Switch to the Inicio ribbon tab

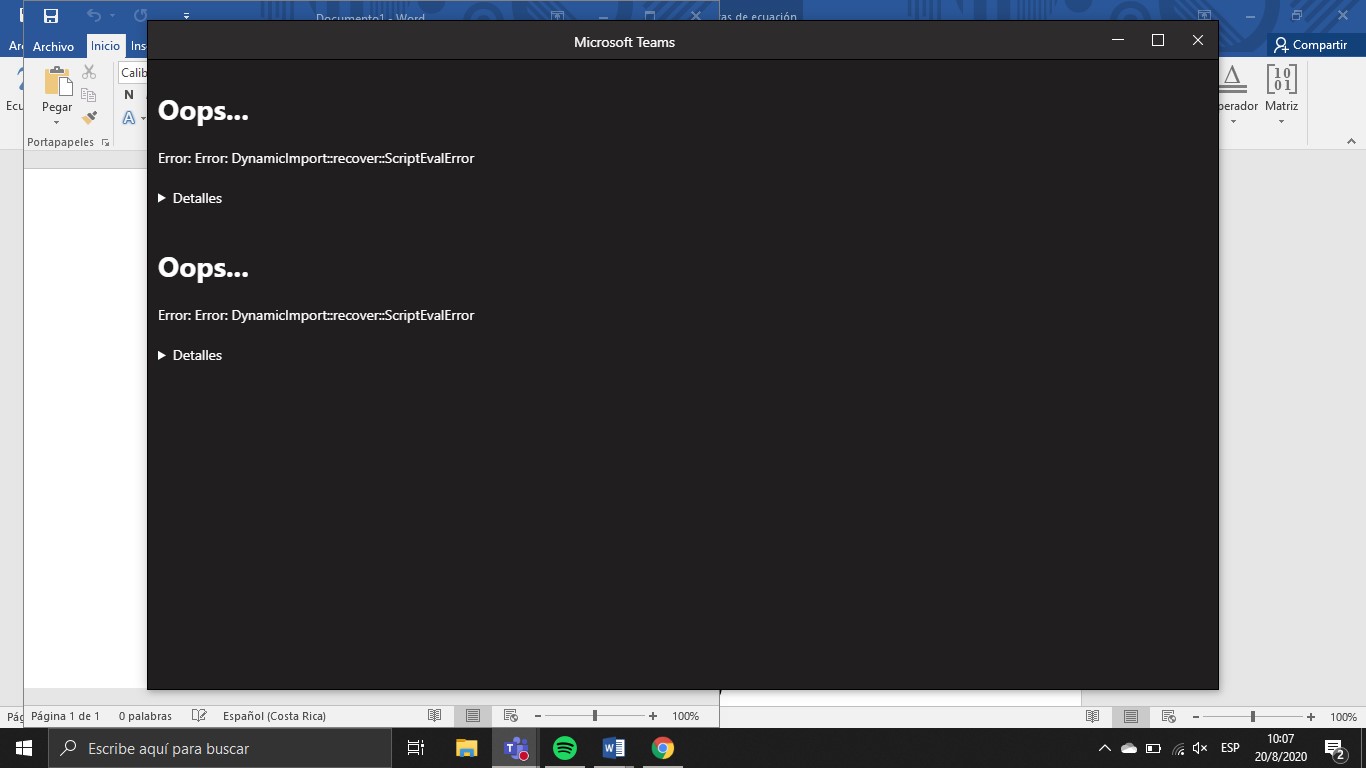click(105, 46)
